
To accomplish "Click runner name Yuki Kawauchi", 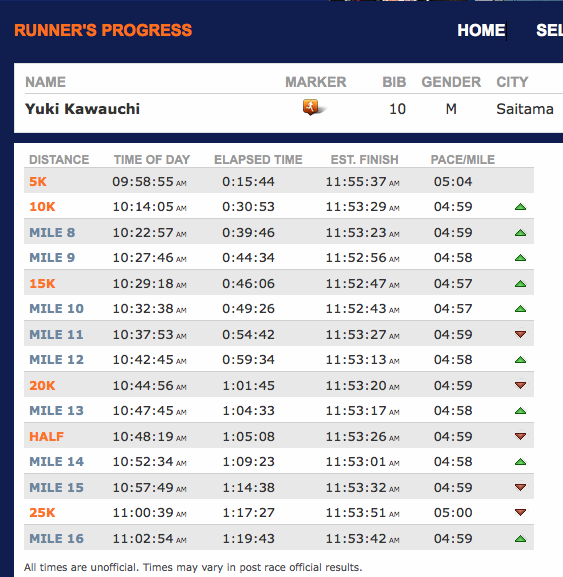I will (82, 109).
